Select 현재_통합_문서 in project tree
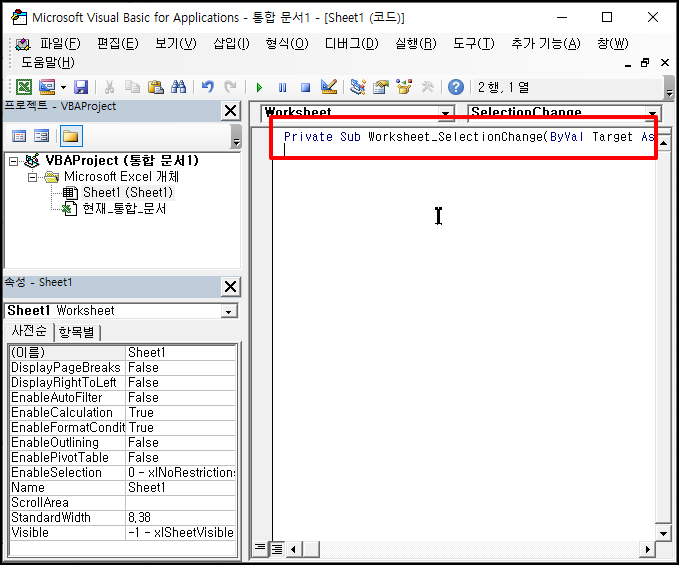The height and width of the screenshot is (565, 679). (124, 209)
